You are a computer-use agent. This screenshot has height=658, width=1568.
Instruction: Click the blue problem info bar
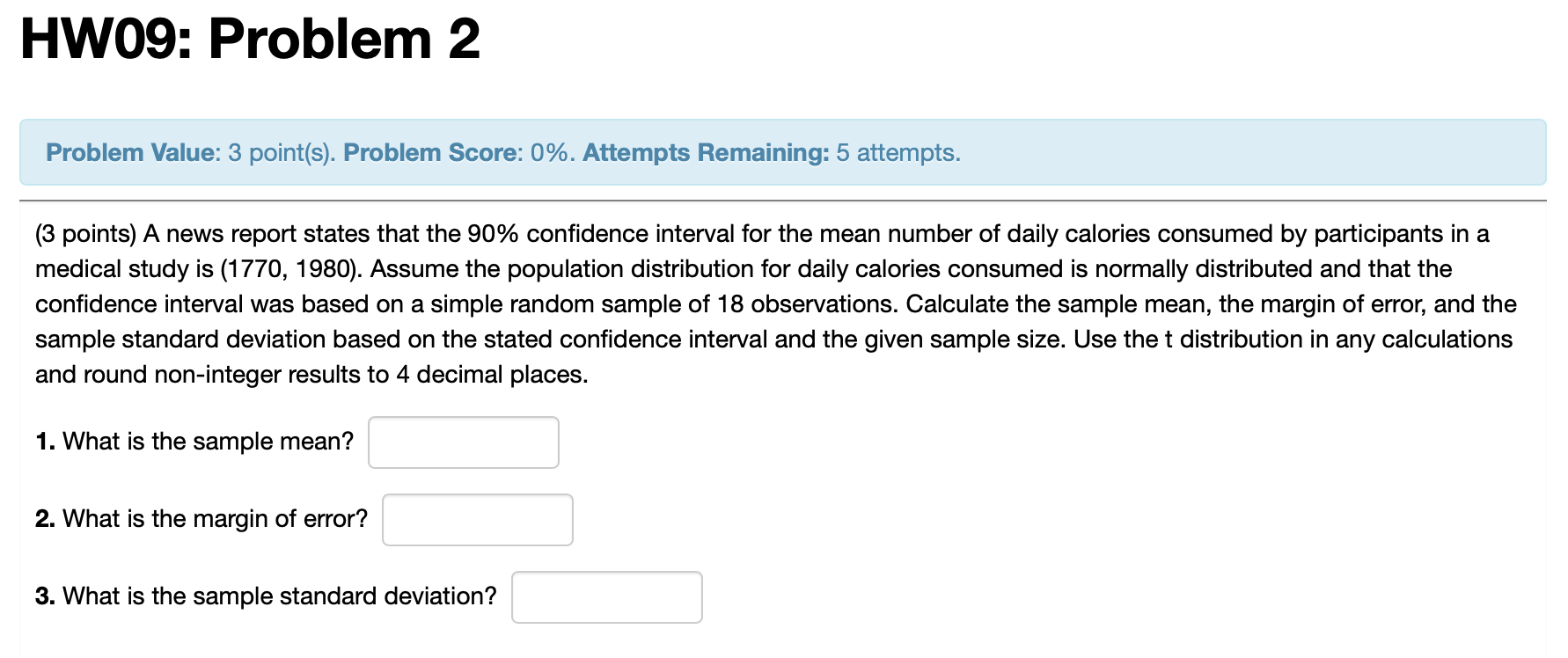[x=783, y=152]
